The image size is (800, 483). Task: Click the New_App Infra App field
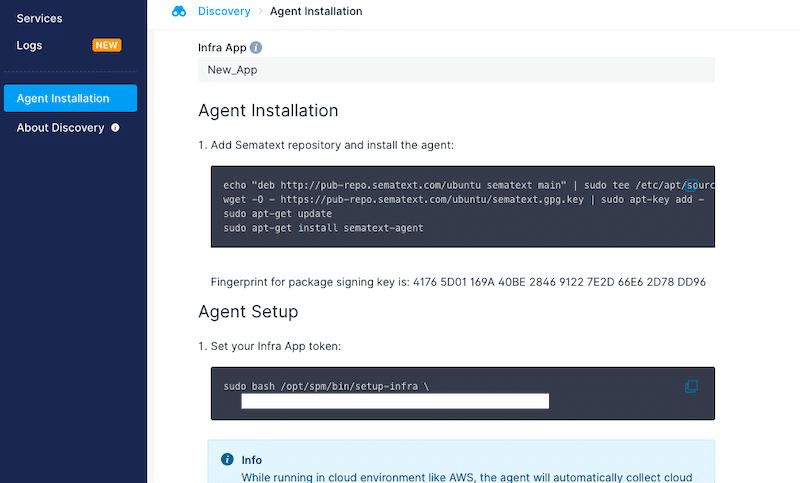coord(456,70)
